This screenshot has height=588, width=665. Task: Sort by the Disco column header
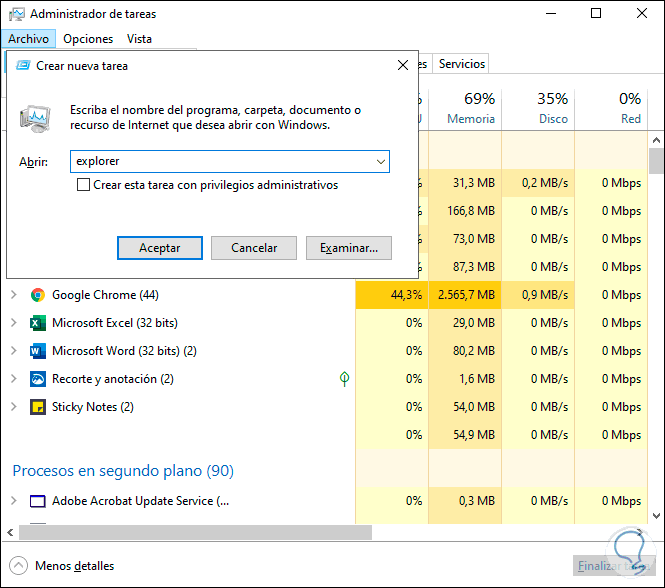[x=538, y=109]
